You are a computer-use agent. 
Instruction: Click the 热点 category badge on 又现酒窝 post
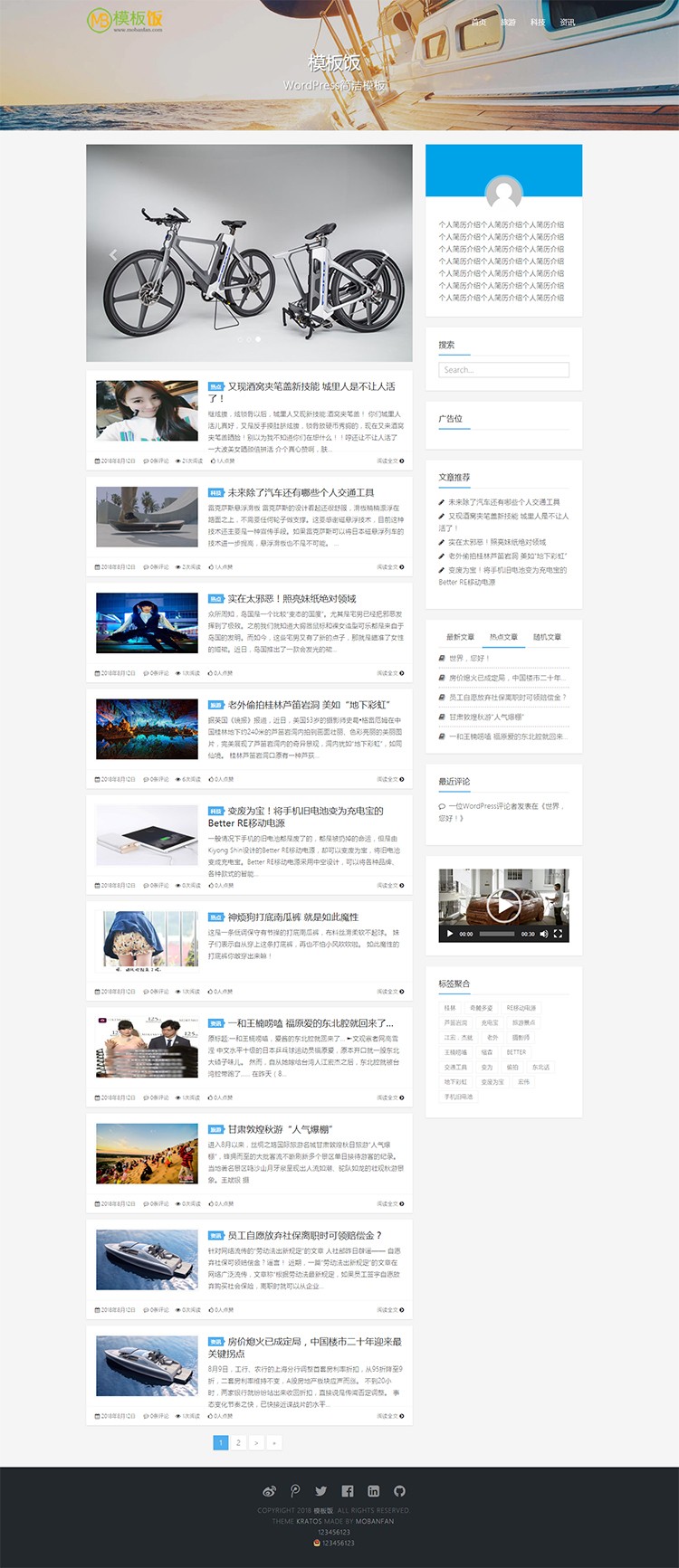215,386
